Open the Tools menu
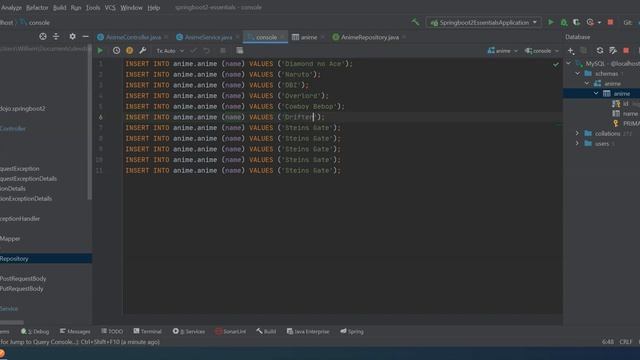This screenshot has height=360, width=640. (93, 7)
